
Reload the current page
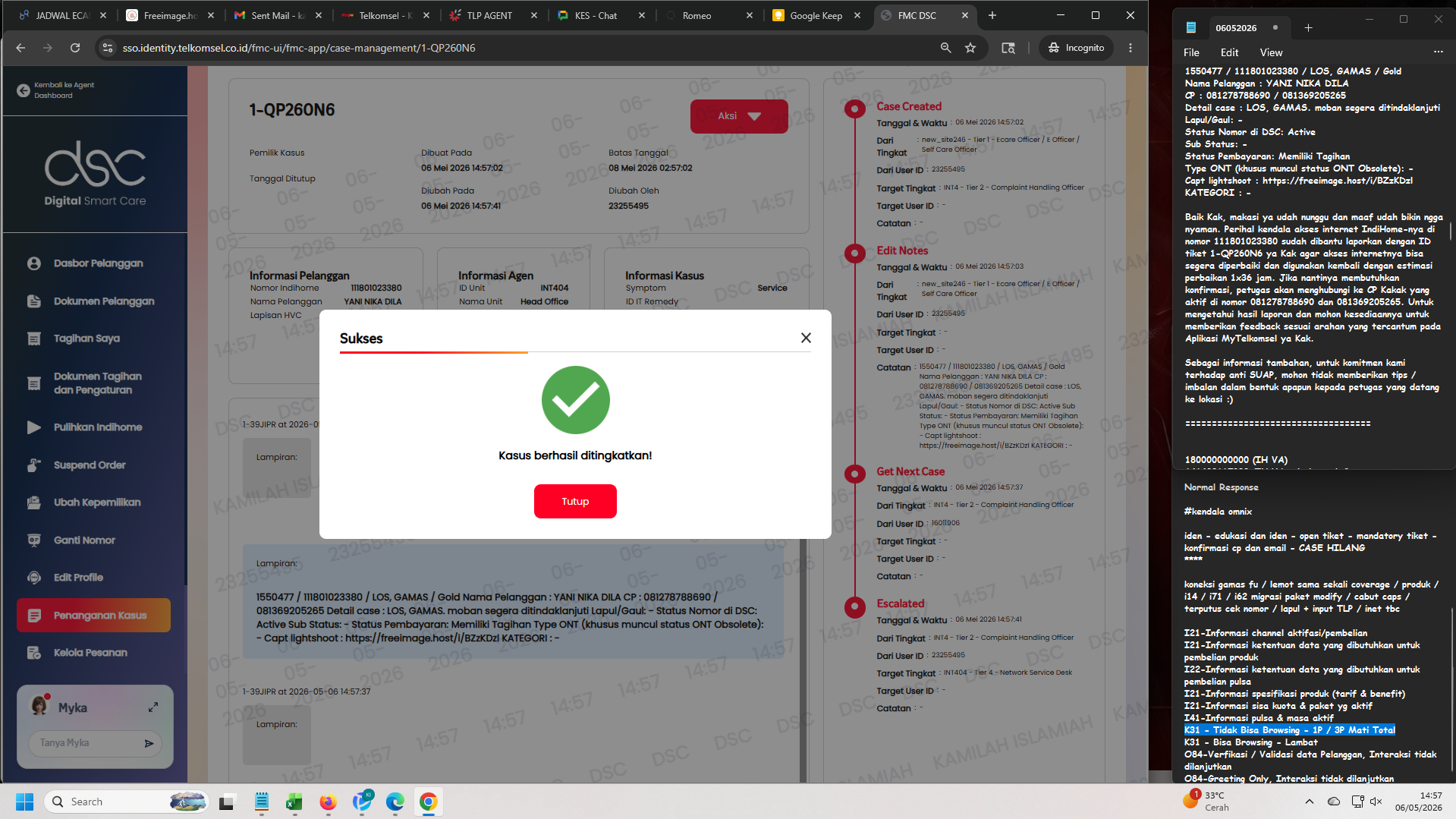coord(75,48)
